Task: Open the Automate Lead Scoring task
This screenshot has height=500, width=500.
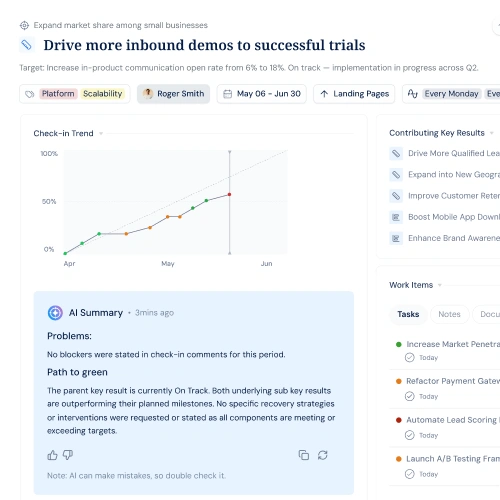Action: (453, 420)
